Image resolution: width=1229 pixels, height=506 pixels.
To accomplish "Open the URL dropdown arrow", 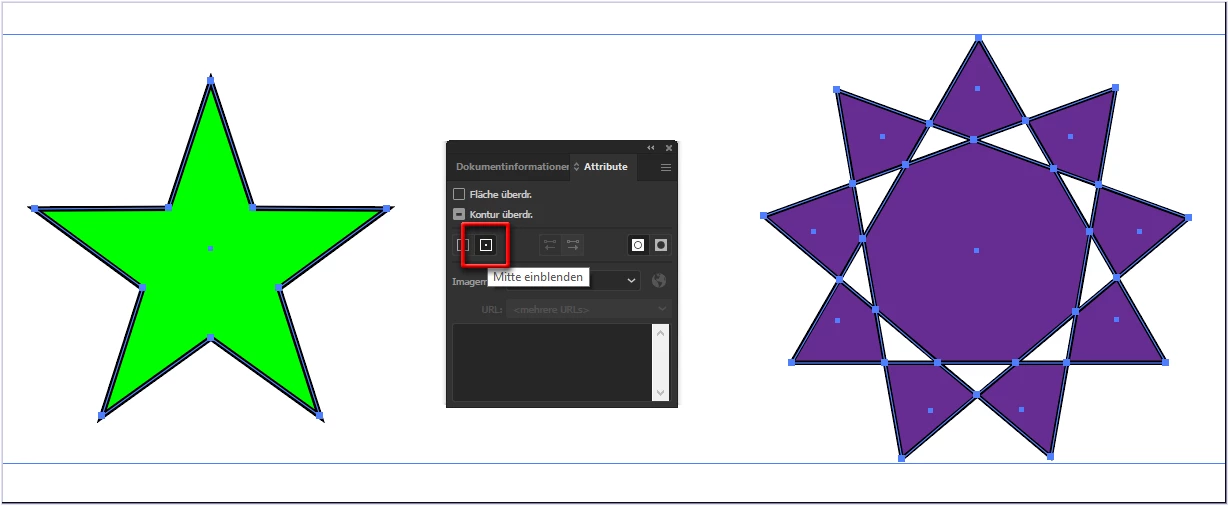I will pos(661,309).
